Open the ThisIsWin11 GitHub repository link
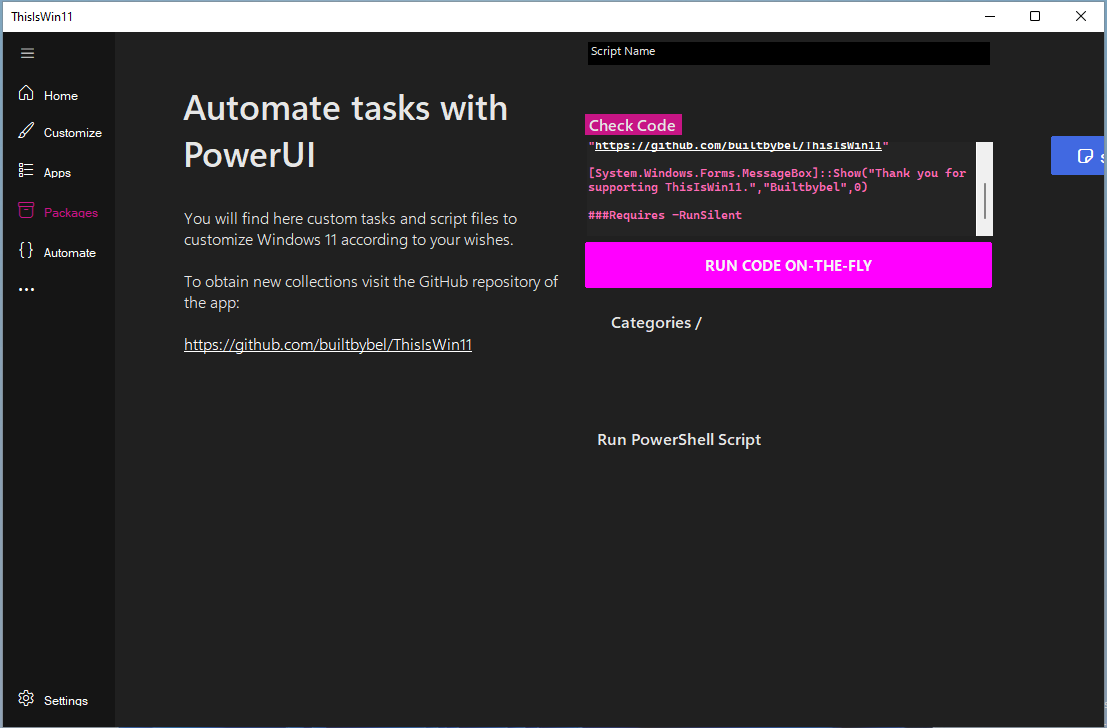The width and height of the screenshot is (1107, 728). [x=328, y=345]
